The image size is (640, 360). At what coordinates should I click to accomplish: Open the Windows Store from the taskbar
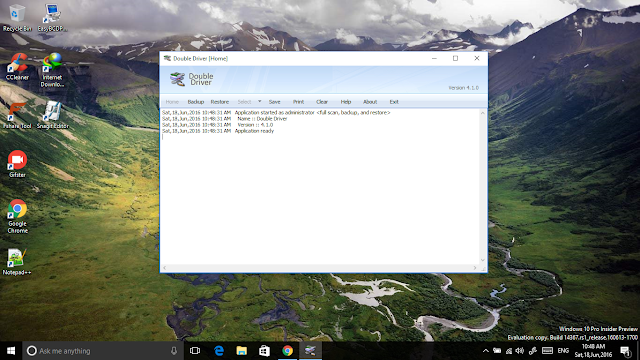point(264,351)
